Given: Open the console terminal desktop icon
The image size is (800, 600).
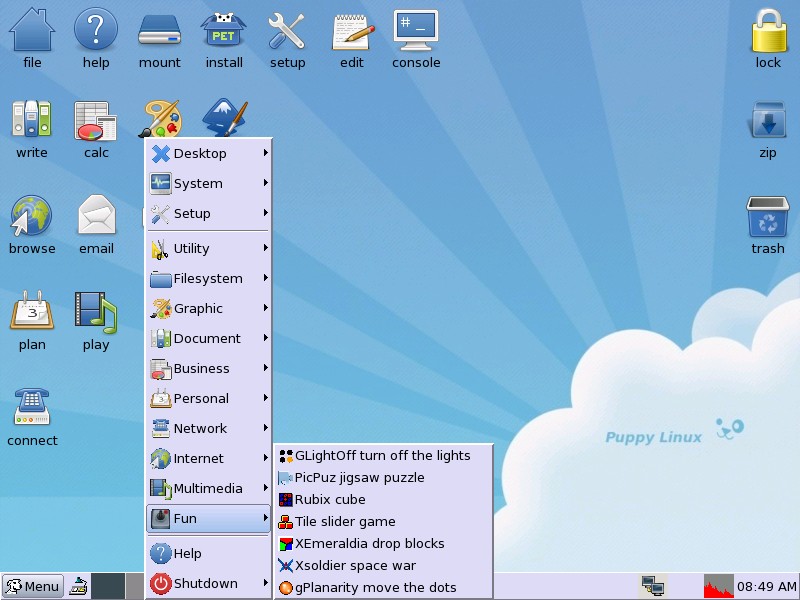Looking at the screenshot, I should 416,33.
